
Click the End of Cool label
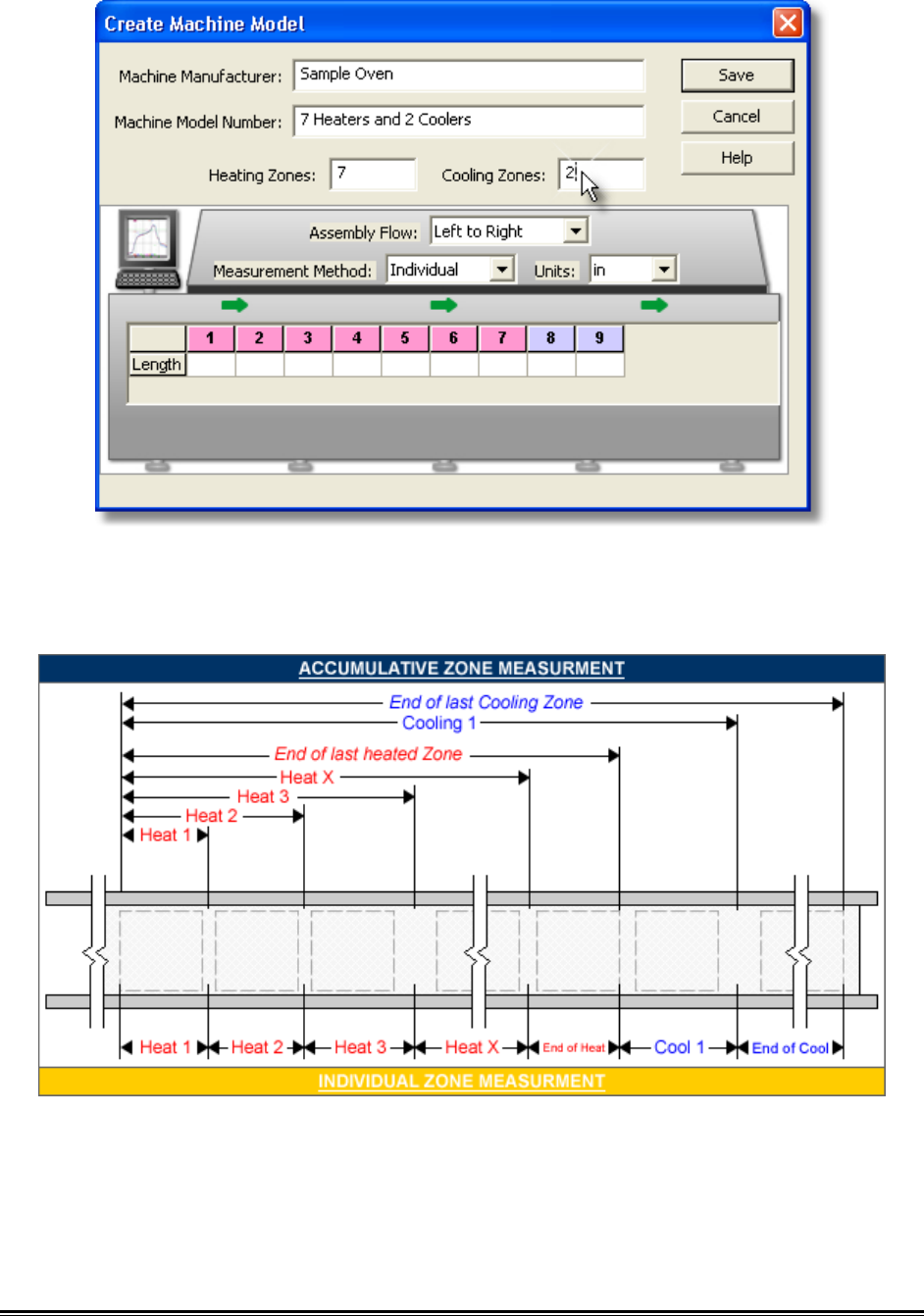(x=791, y=1048)
